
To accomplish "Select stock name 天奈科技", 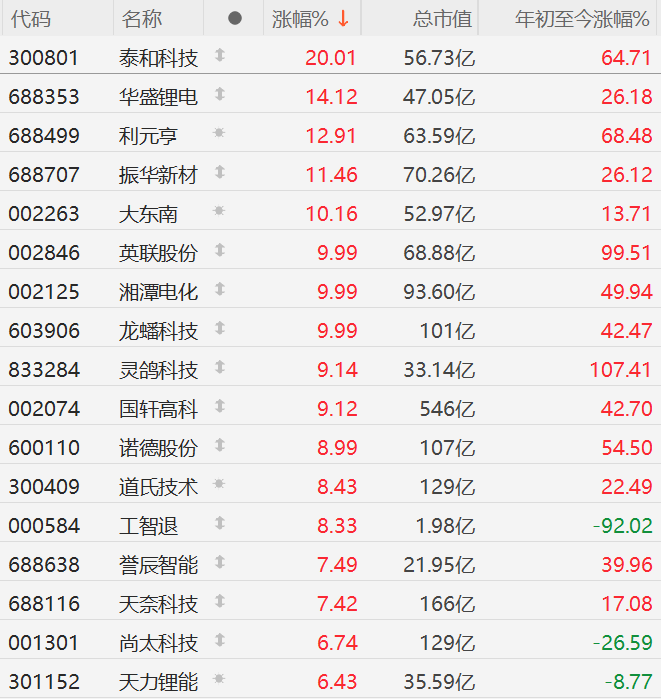I will (158, 604).
